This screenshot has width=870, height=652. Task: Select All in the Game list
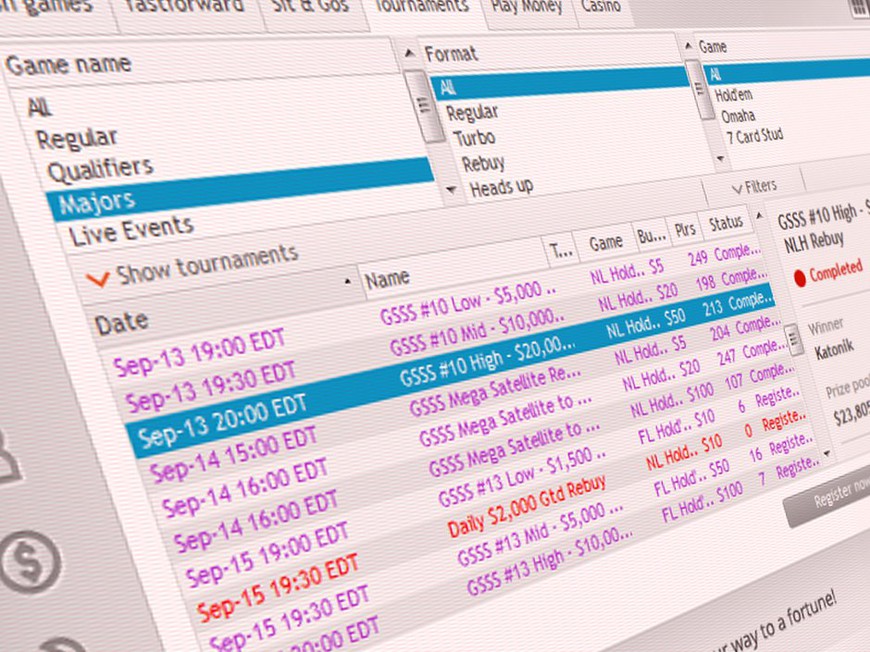click(x=787, y=71)
